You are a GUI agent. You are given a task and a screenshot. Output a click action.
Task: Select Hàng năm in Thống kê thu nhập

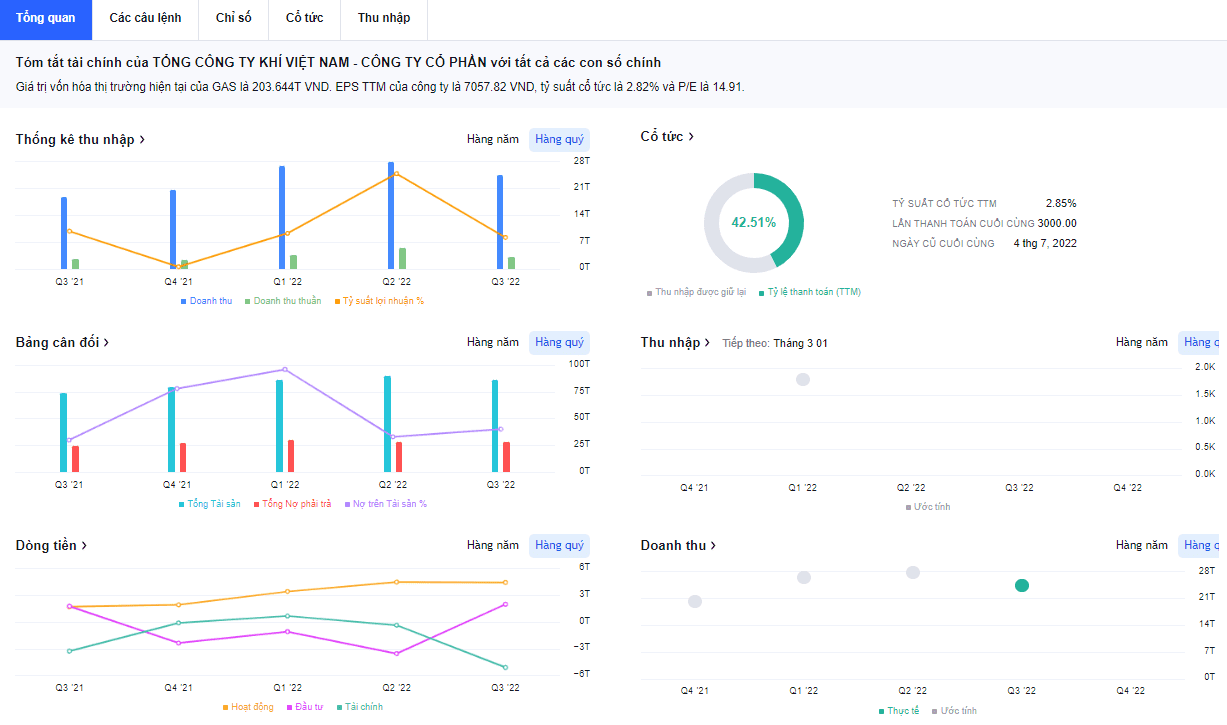[x=493, y=139]
